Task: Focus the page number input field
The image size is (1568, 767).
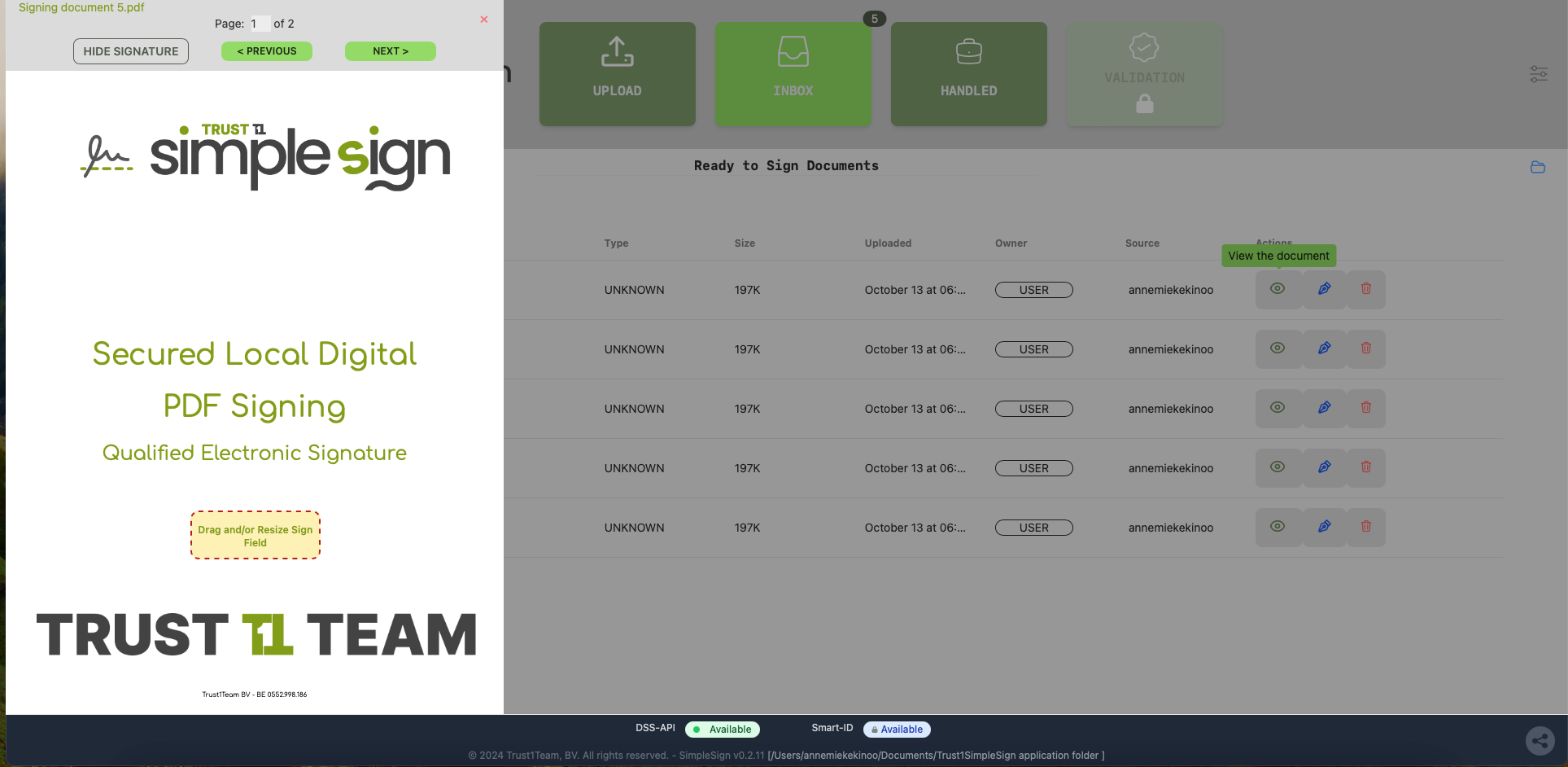Action: tap(259, 24)
